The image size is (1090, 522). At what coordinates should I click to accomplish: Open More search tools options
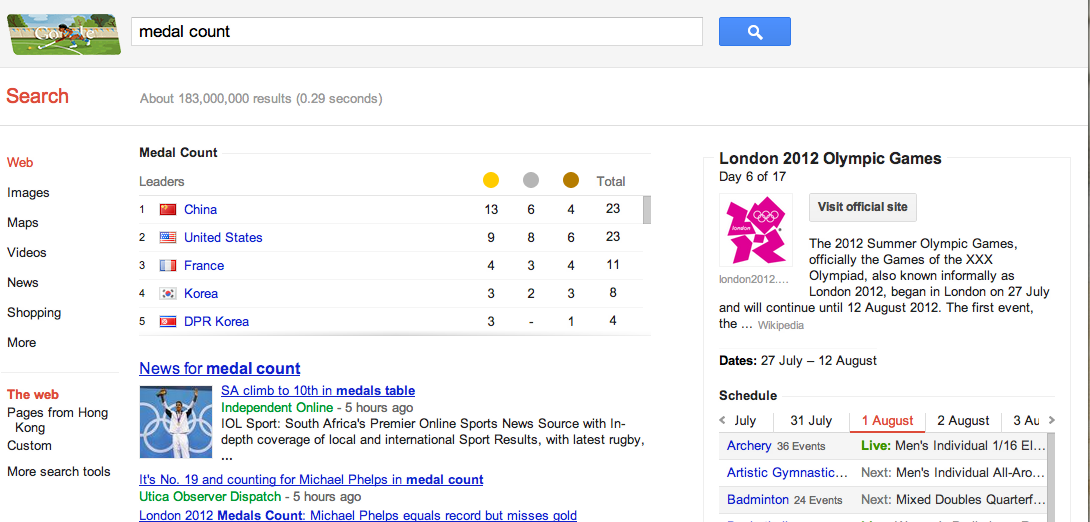[x=59, y=472]
